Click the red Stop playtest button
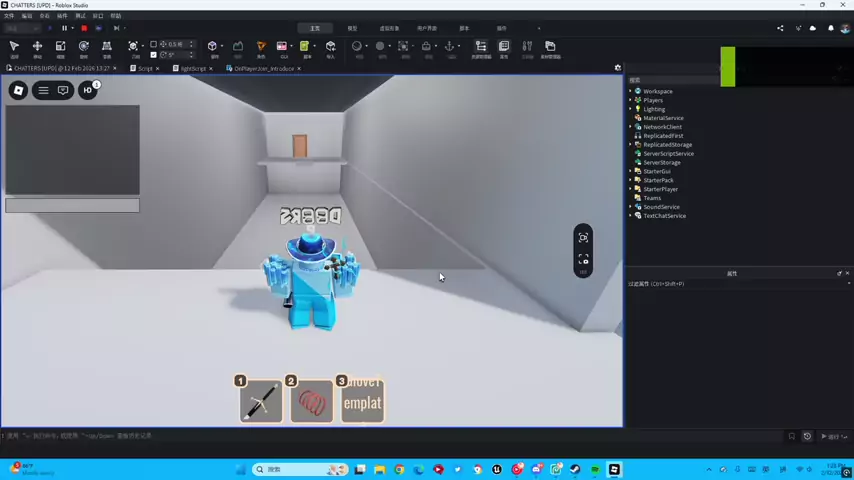 [x=84, y=28]
